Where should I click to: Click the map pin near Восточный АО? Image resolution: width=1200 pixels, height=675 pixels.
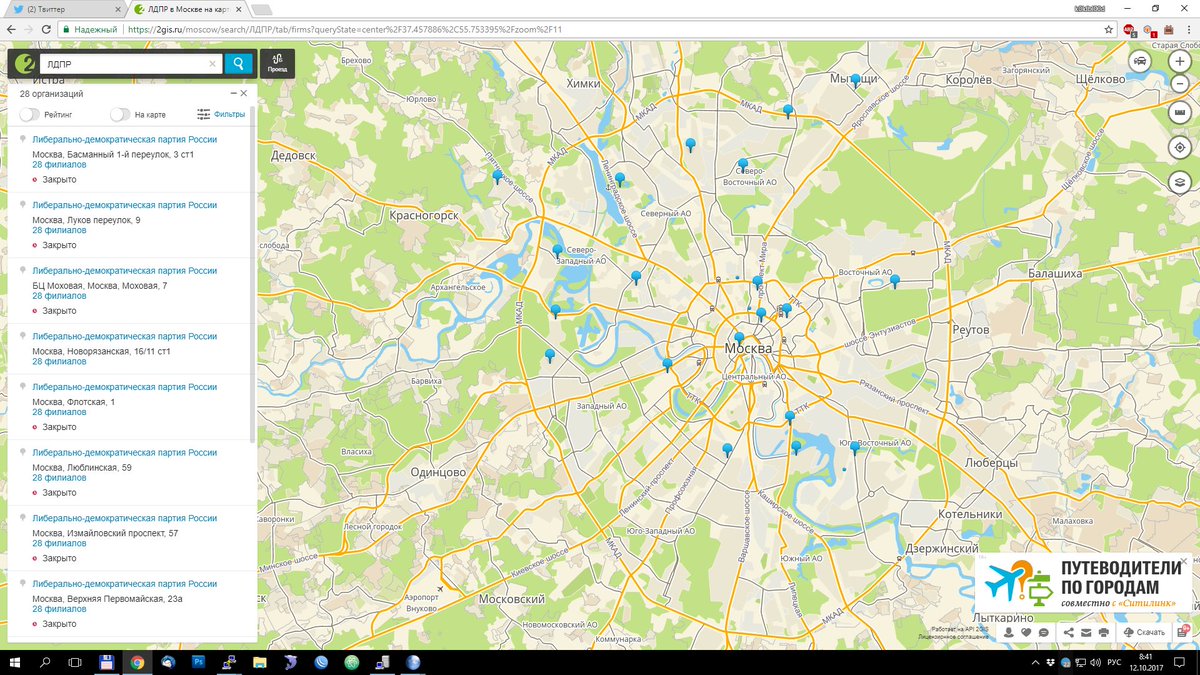click(895, 281)
